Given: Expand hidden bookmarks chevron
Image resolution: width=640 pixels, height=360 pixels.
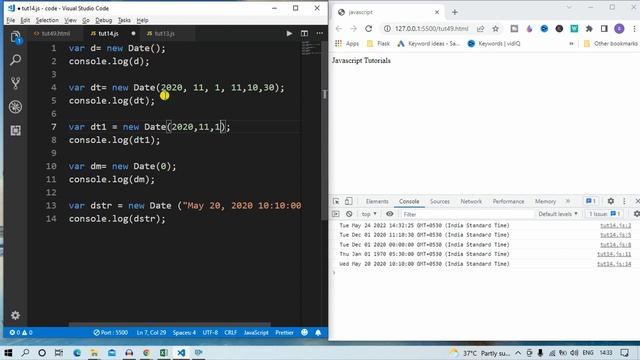Looking at the screenshot, I should pyautogui.click(x=571, y=44).
